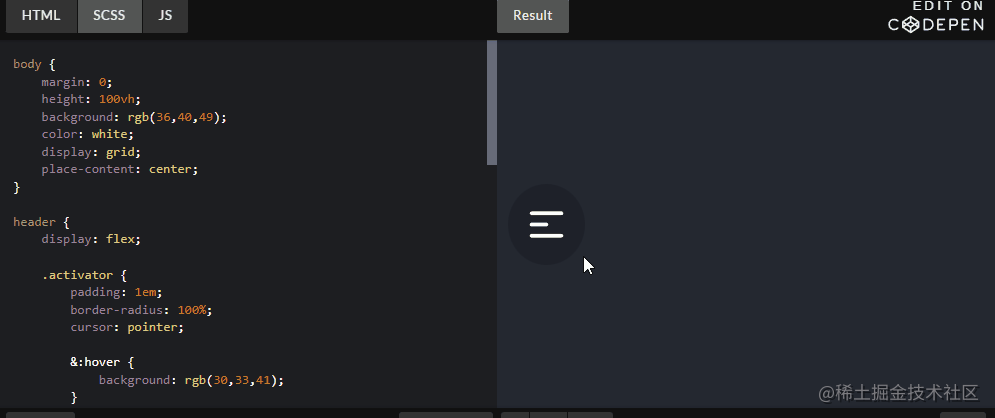Click the Result tab button
Viewport: 995px width, 418px height.
[x=532, y=16]
